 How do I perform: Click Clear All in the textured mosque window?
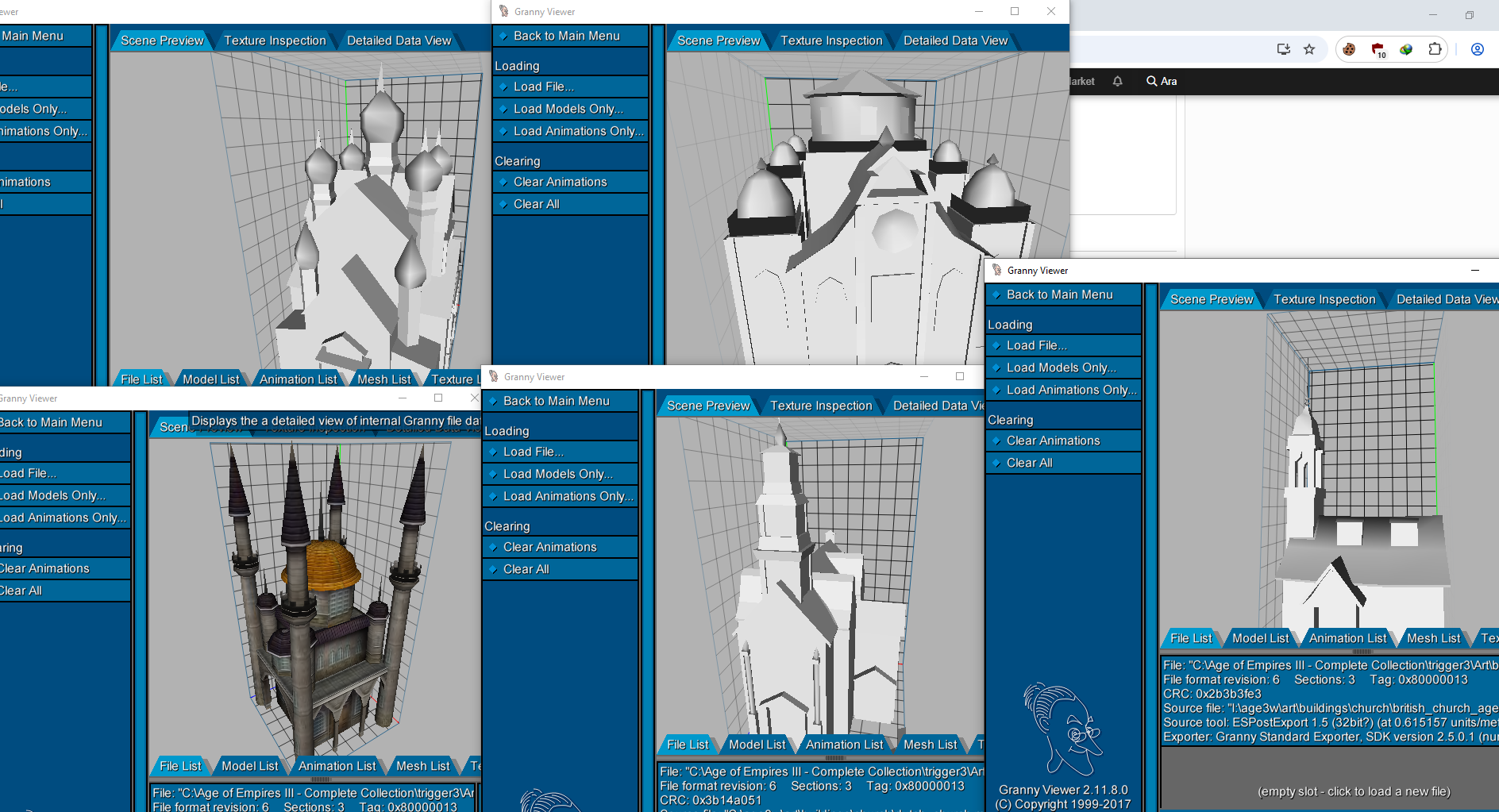(x=64, y=591)
